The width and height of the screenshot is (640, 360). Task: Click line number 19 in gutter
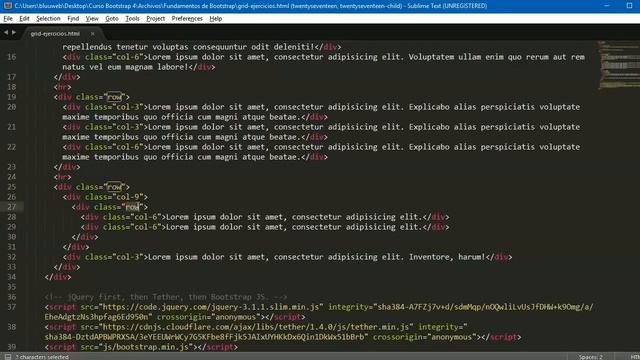[x=11, y=97]
